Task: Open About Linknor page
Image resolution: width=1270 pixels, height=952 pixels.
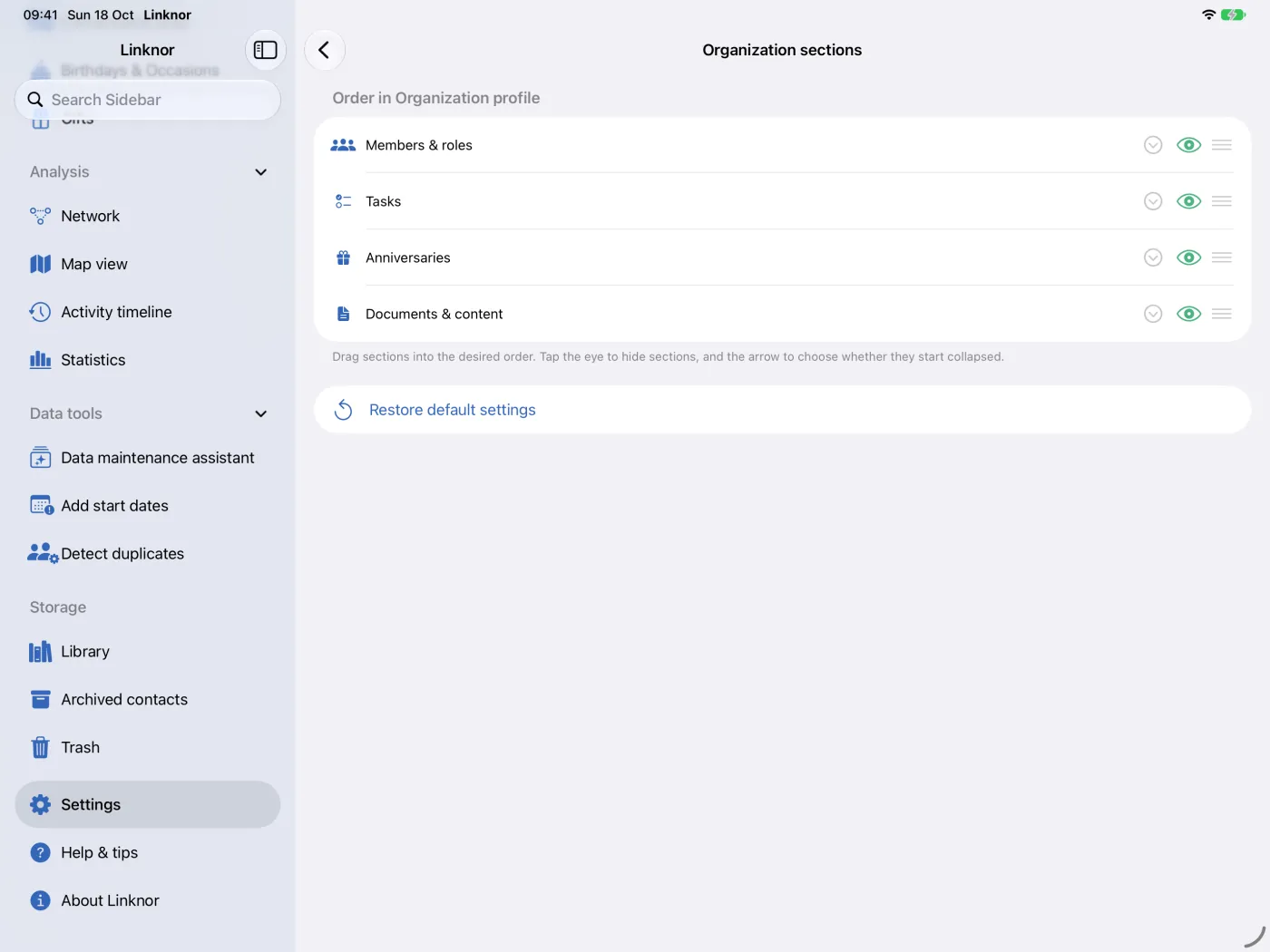Action: [148, 900]
